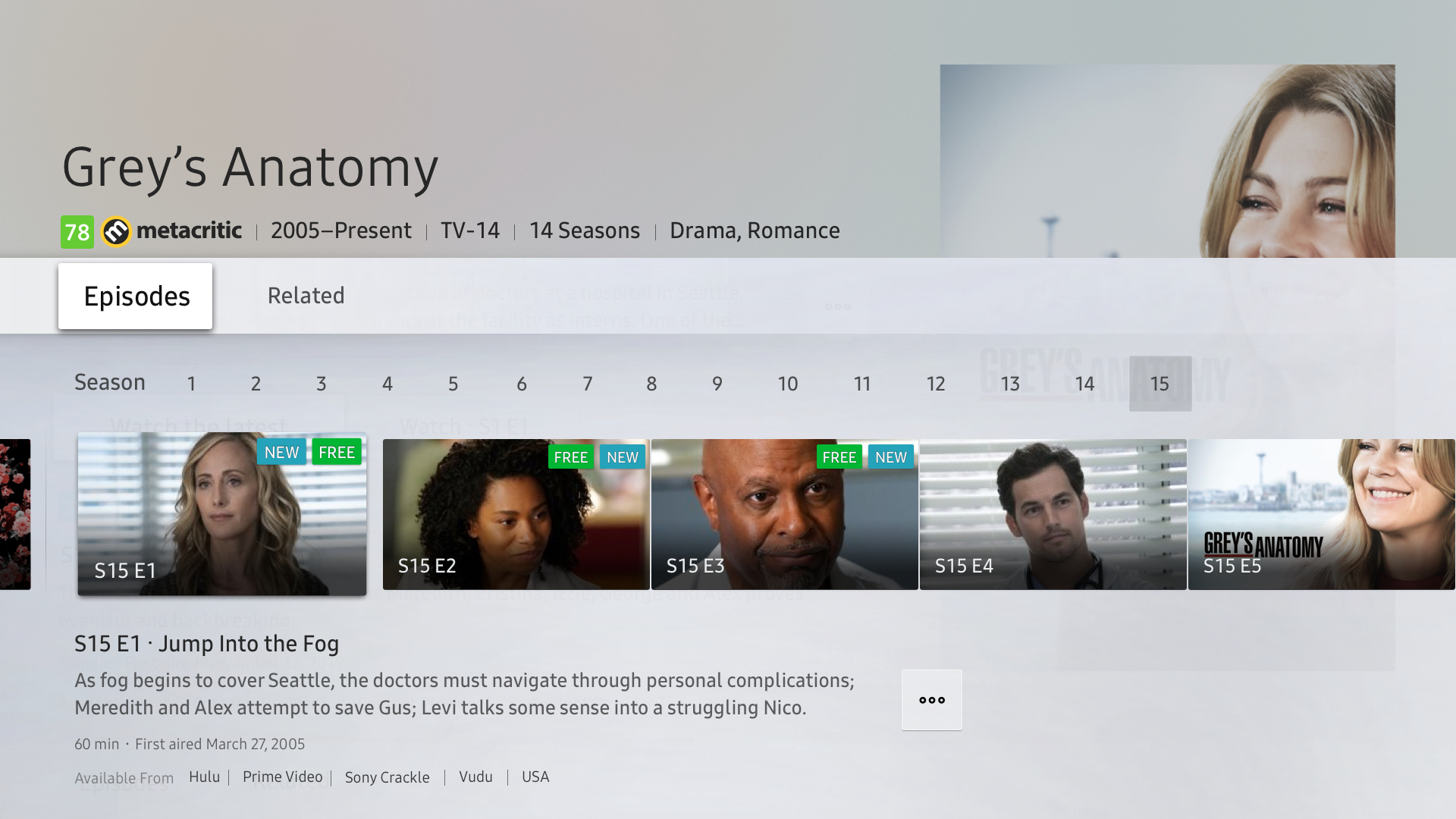
Task: Choose USA as the provider
Action: coord(535,777)
